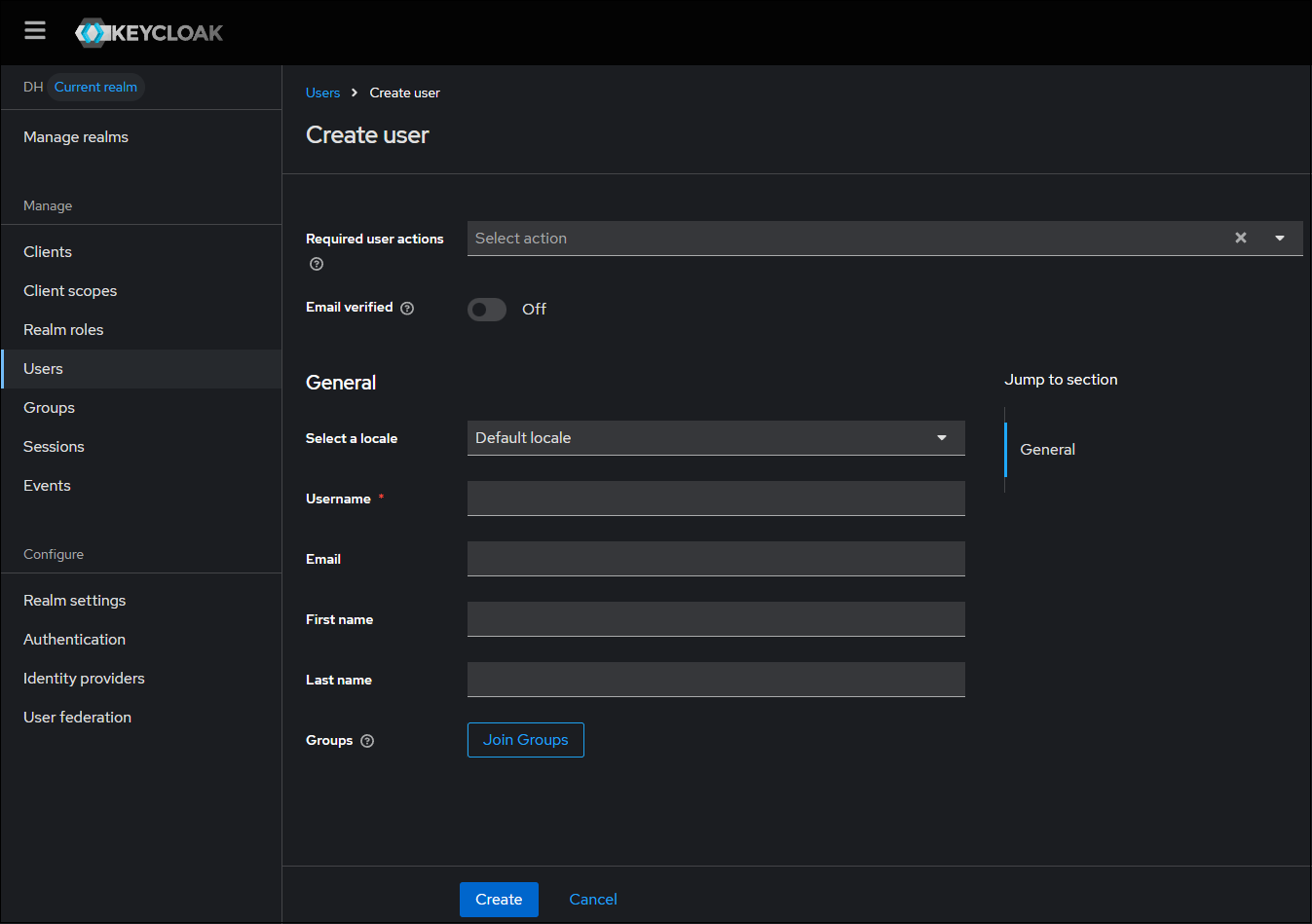The width and height of the screenshot is (1312, 924).
Task: Click the breadcrumb chevron separator
Action: tap(355, 92)
